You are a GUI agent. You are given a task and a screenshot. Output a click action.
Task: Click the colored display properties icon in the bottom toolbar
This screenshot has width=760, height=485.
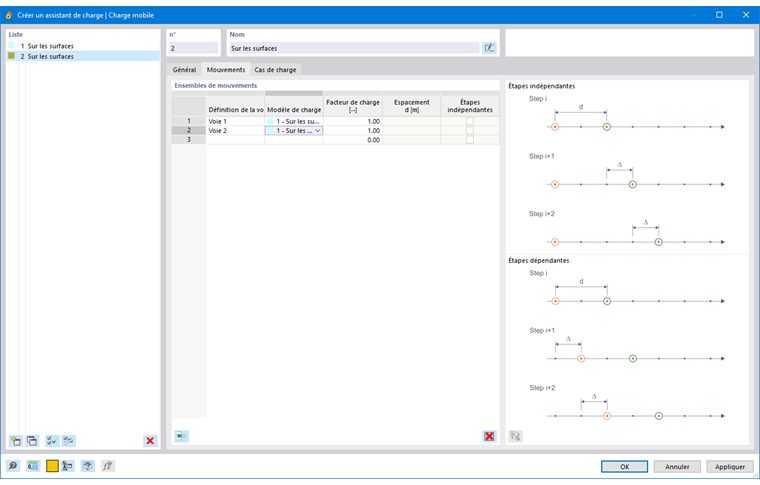67,466
